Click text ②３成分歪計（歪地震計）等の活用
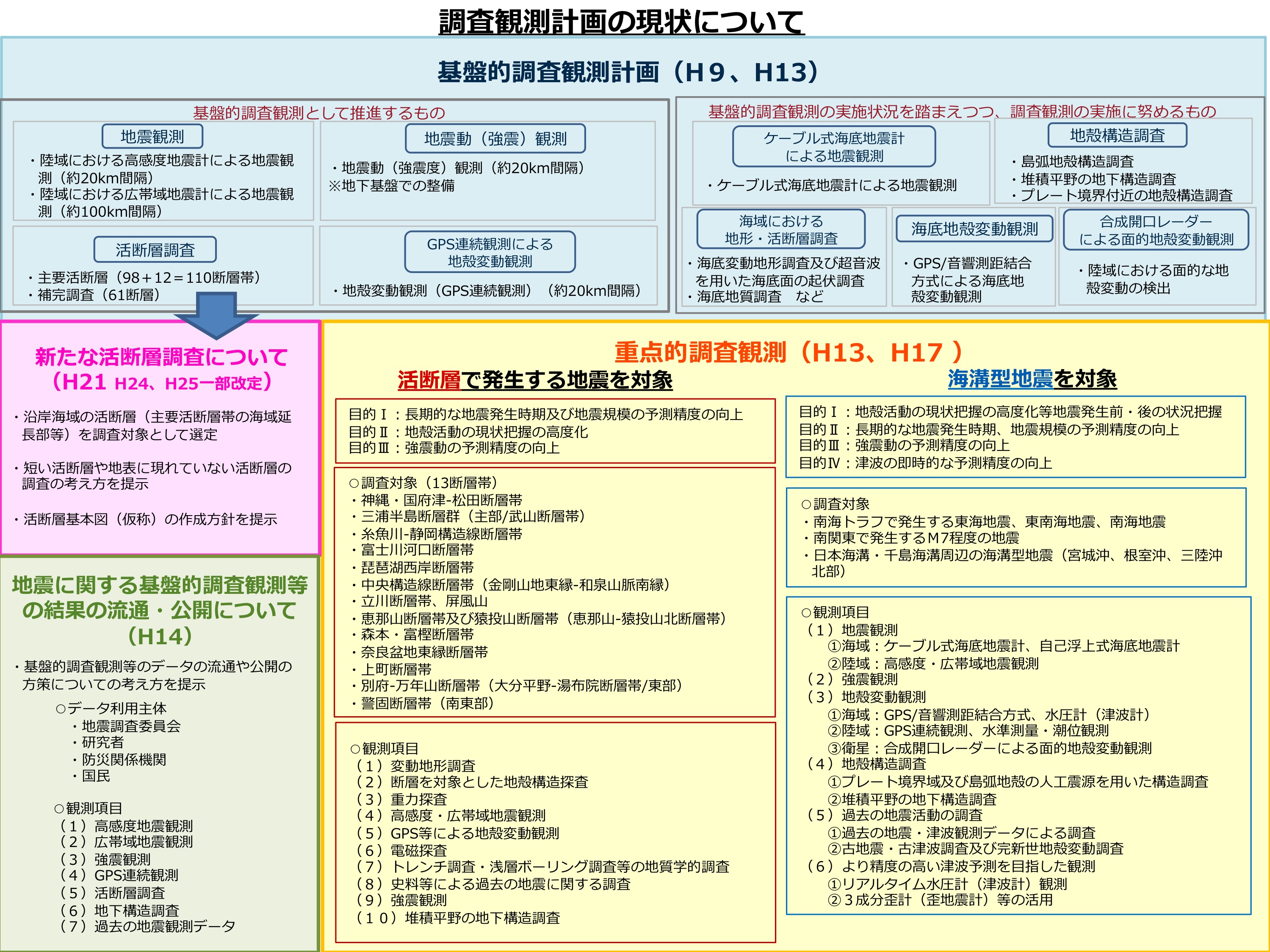1270x952 pixels. [941, 899]
